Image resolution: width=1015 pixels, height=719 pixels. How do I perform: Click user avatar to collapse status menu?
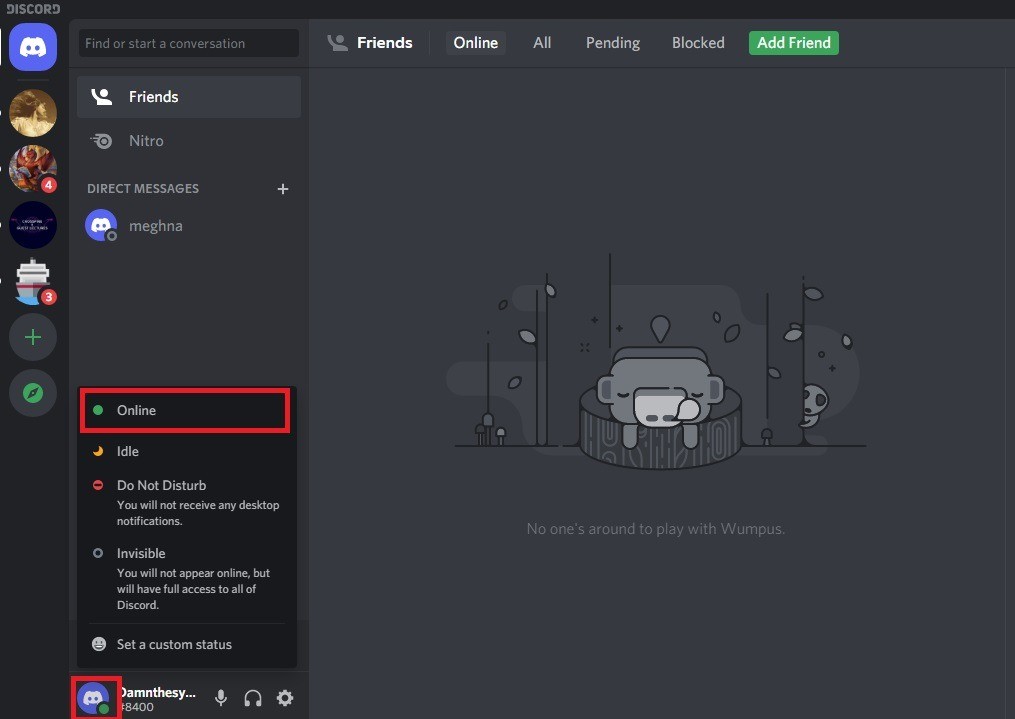pyautogui.click(x=94, y=697)
